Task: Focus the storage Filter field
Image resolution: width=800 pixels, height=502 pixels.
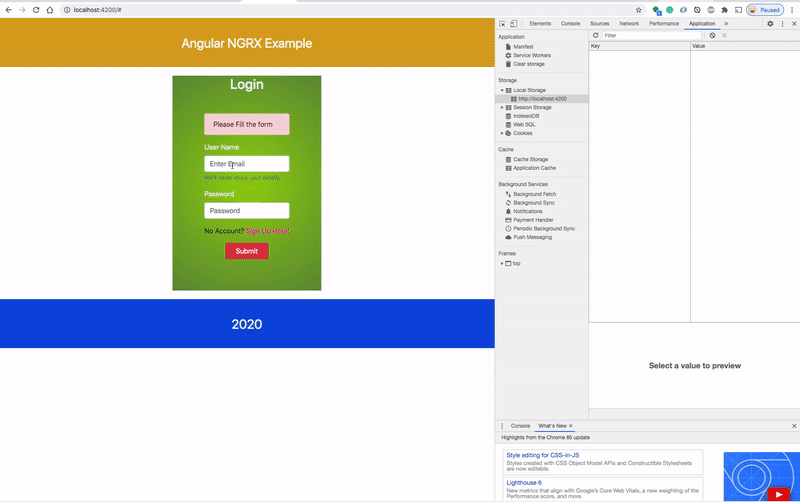Action: 652,35
